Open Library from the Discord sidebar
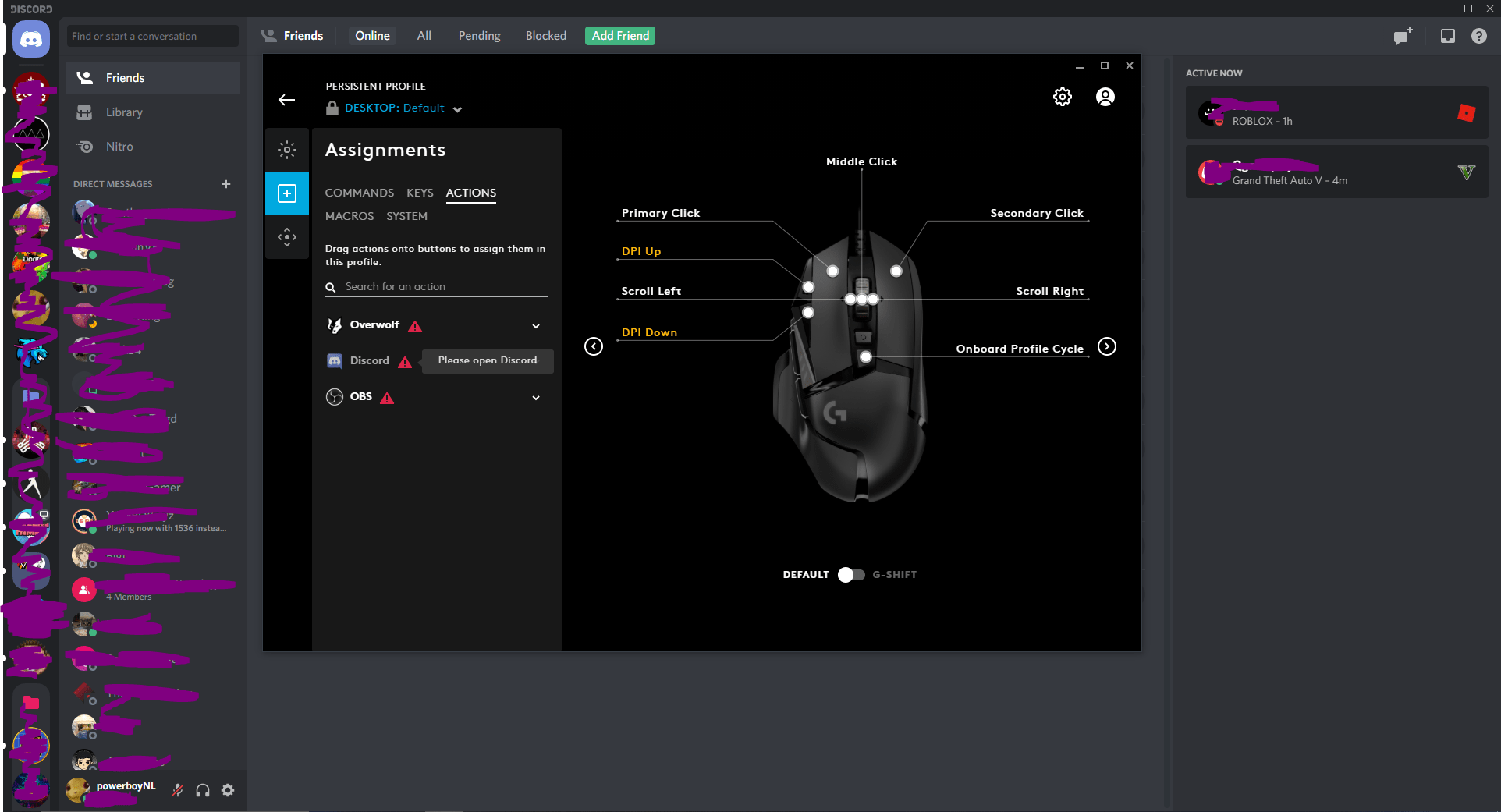The width and height of the screenshot is (1501, 812). tap(124, 112)
